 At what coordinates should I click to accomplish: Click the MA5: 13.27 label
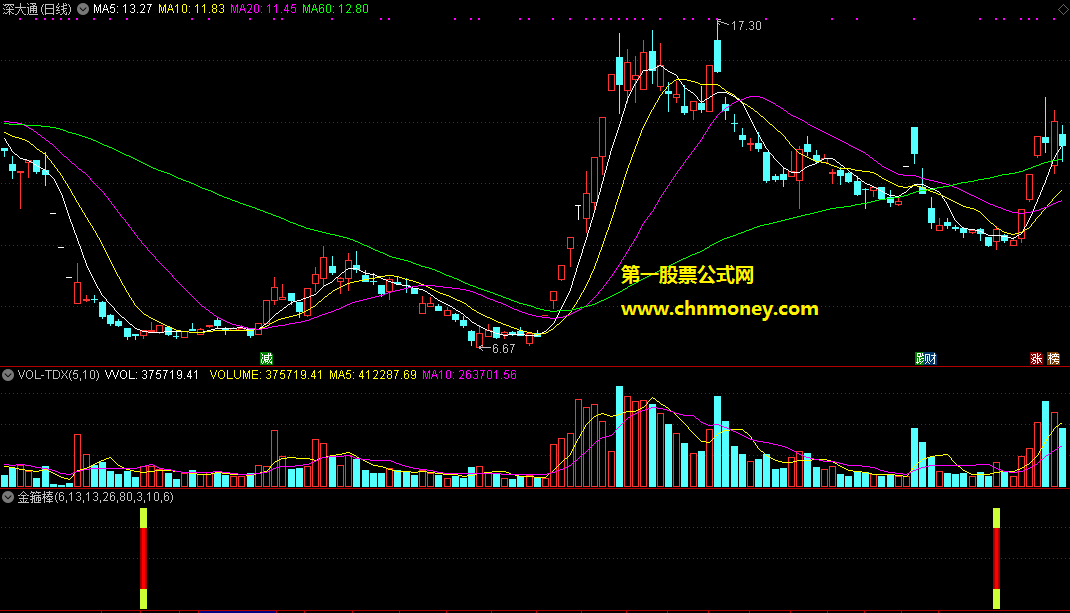pyautogui.click(x=123, y=9)
